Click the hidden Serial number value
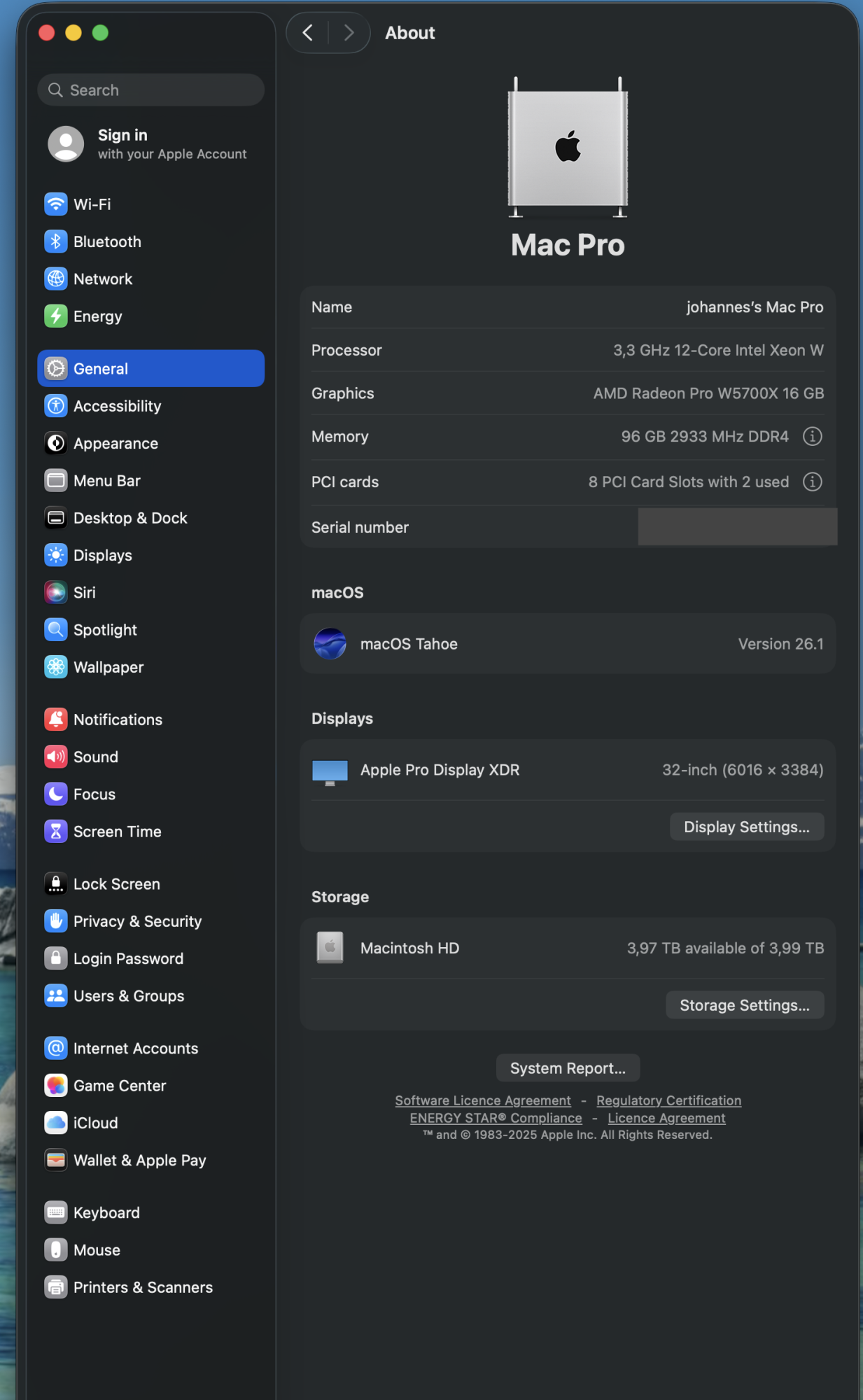This screenshot has width=863, height=1400. point(737,526)
